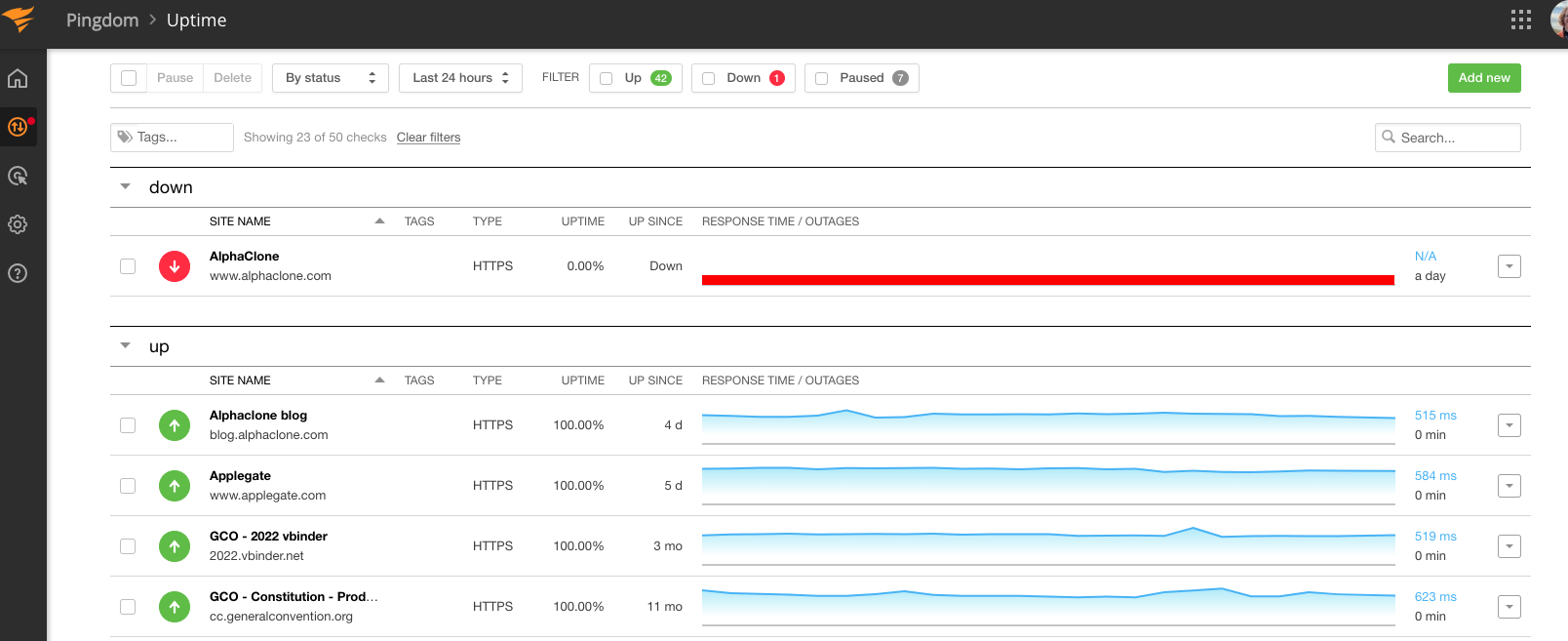This screenshot has height=641, width=1568.
Task: Click the Alphaclone blog response time graph
Action: pyautogui.click(x=1048, y=425)
